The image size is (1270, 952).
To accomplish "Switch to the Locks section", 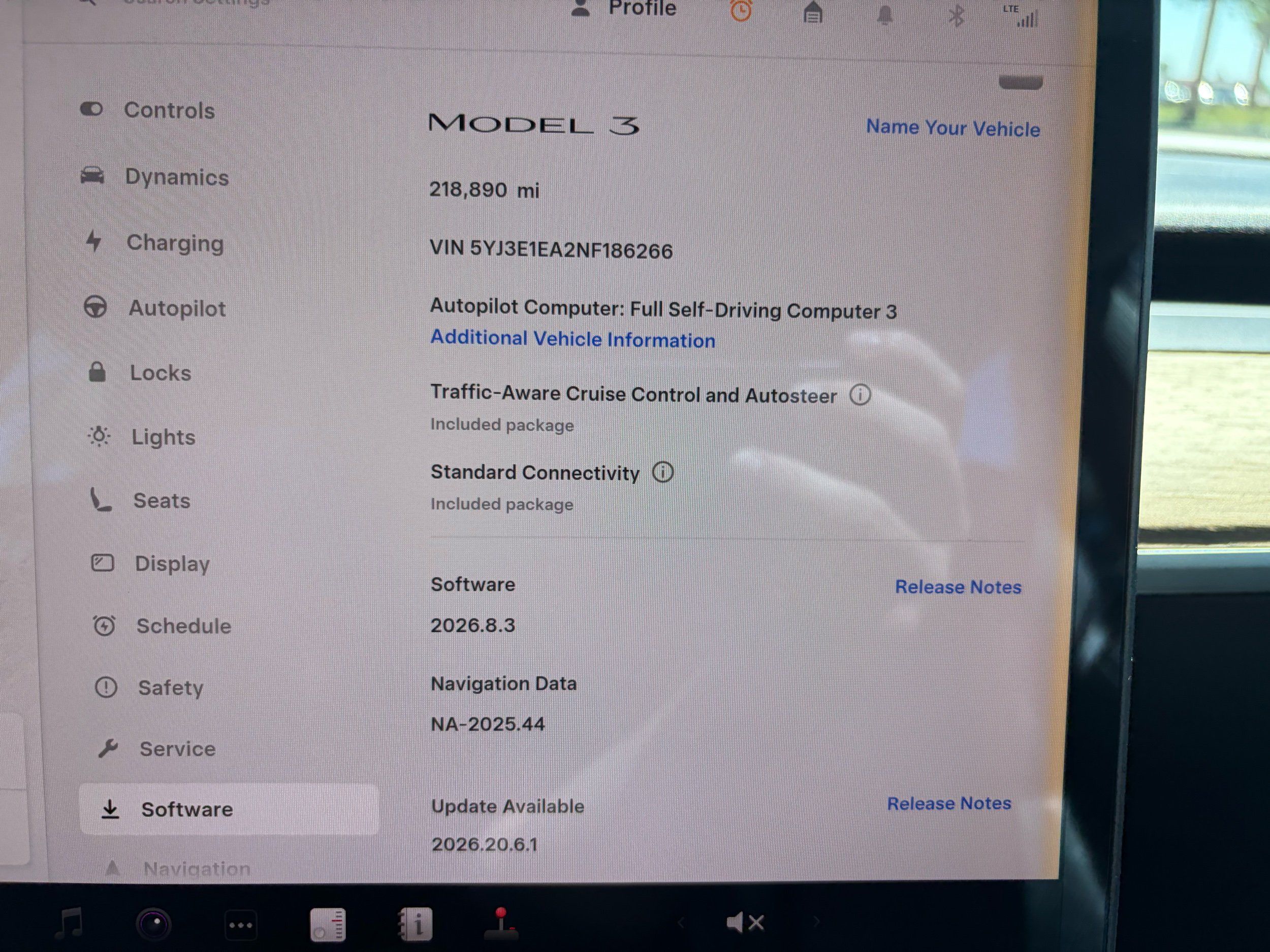I will pyautogui.click(x=140, y=373).
